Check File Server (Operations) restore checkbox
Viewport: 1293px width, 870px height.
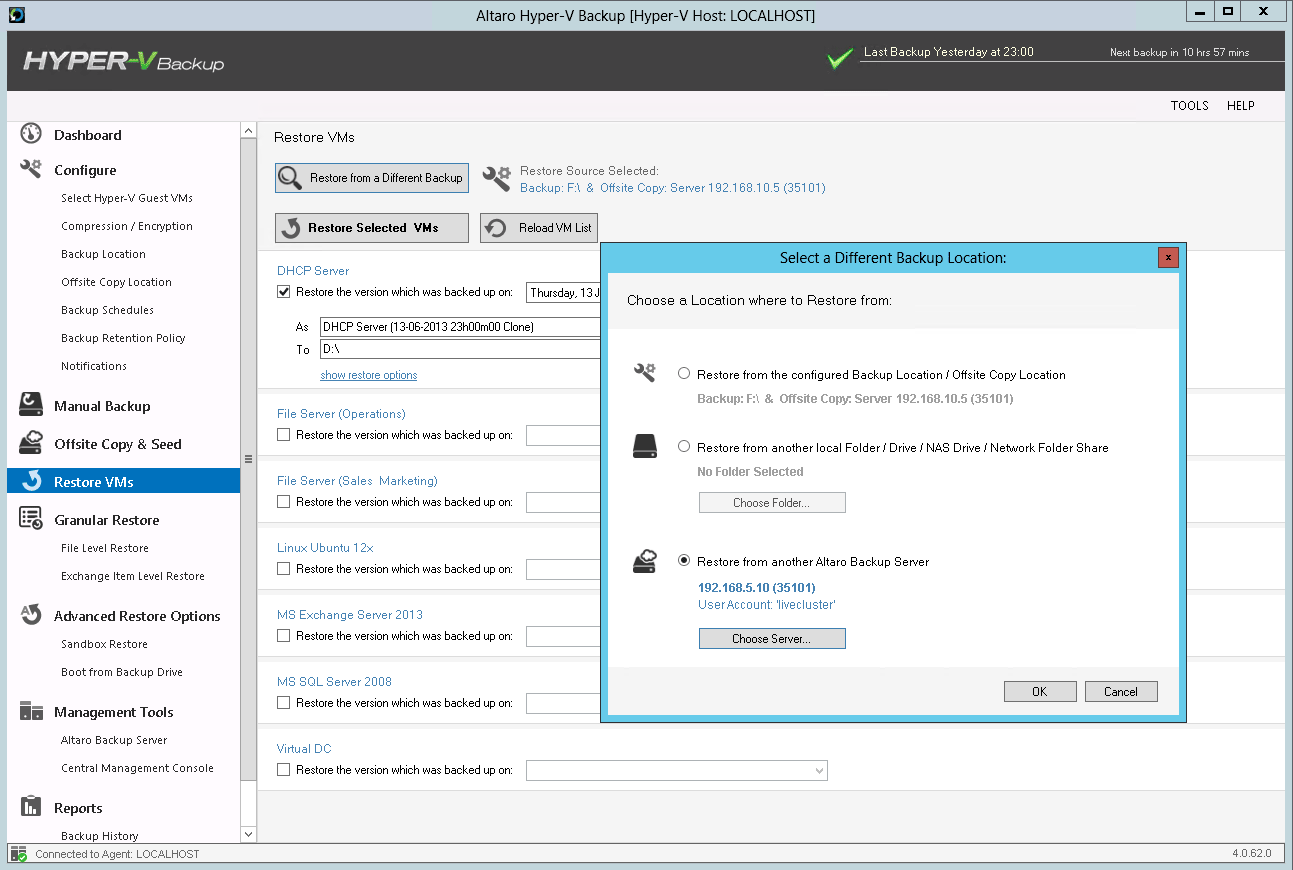283,435
